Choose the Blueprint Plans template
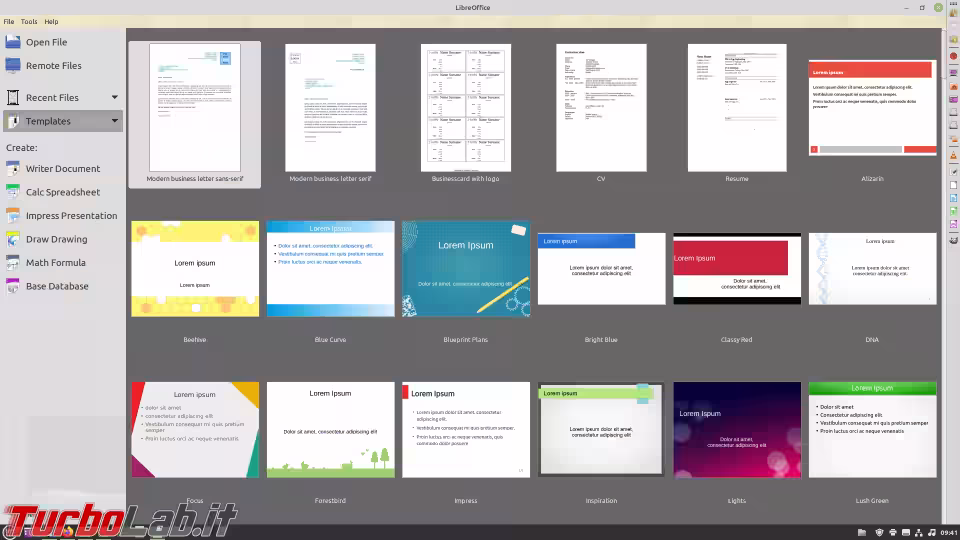Viewport: 960px width, 540px height. [x=466, y=269]
